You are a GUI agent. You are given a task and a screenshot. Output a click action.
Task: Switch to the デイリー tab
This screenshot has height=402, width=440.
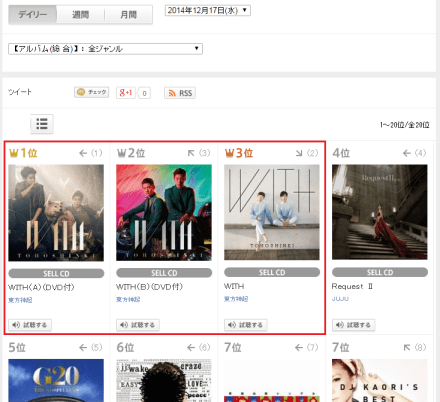(x=33, y=14)
